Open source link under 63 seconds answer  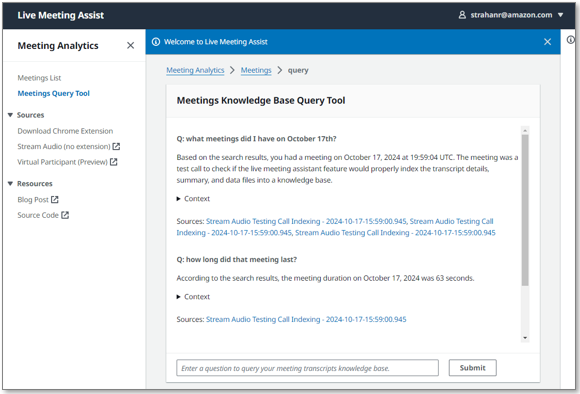click(x=306, y=319)
